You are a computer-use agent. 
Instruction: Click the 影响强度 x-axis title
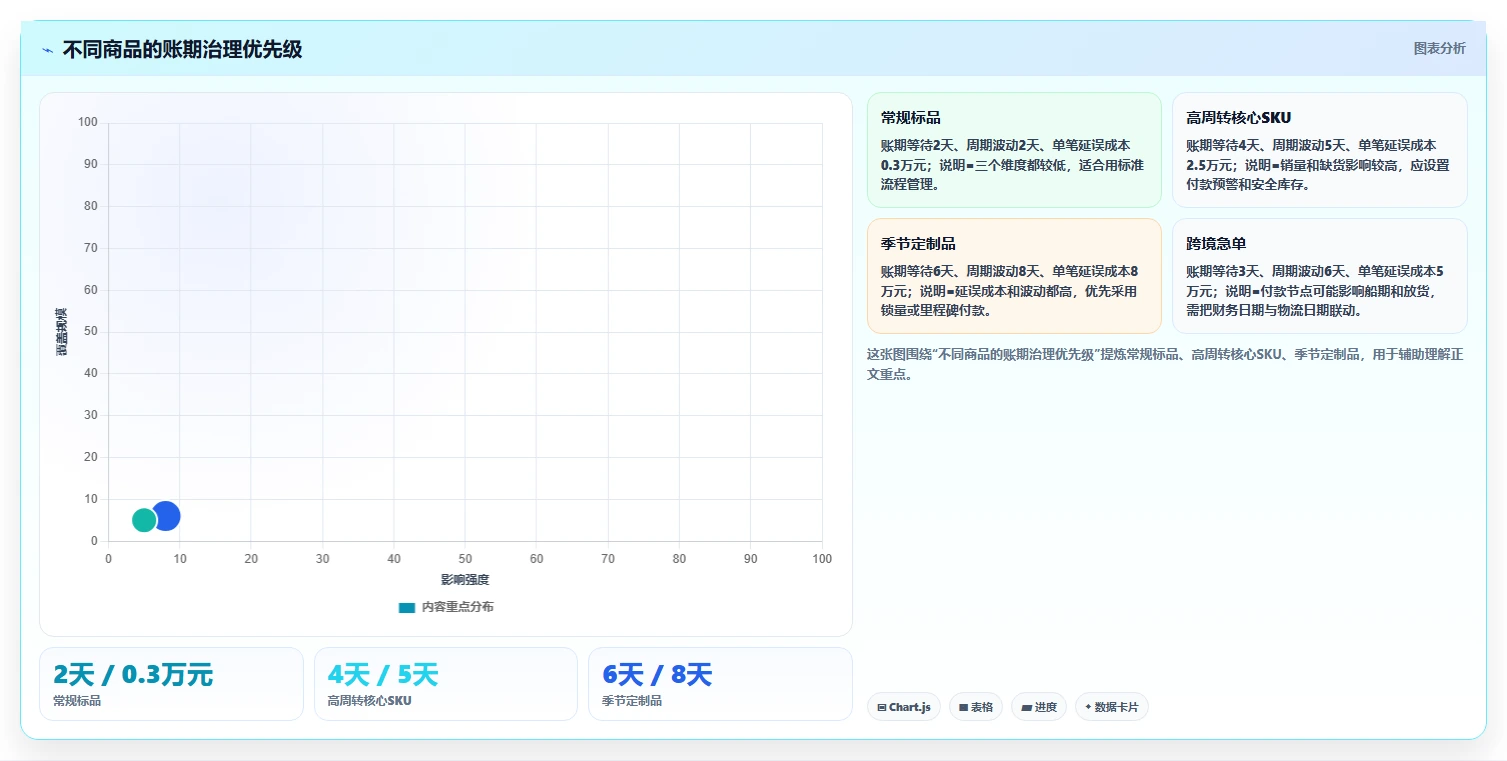(465, 580)
